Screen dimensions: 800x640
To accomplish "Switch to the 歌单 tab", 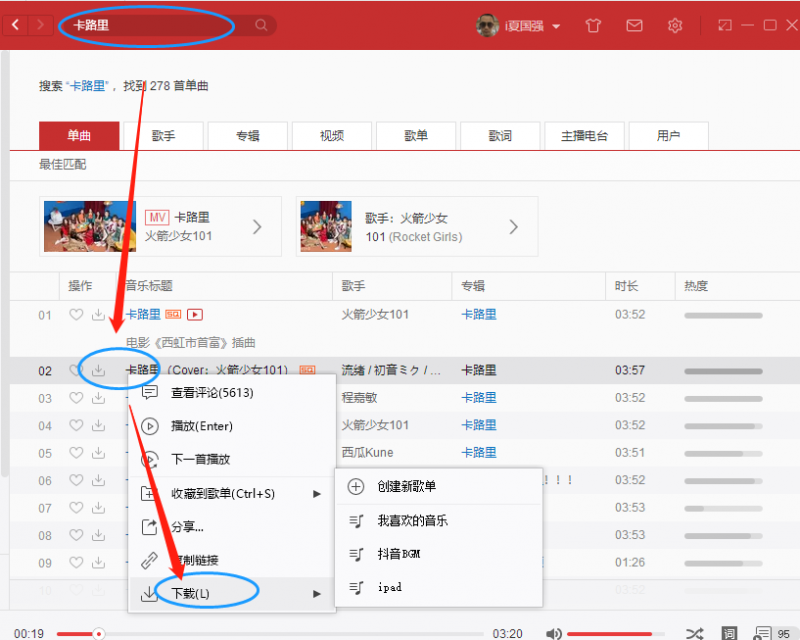I will pos(416,136).
